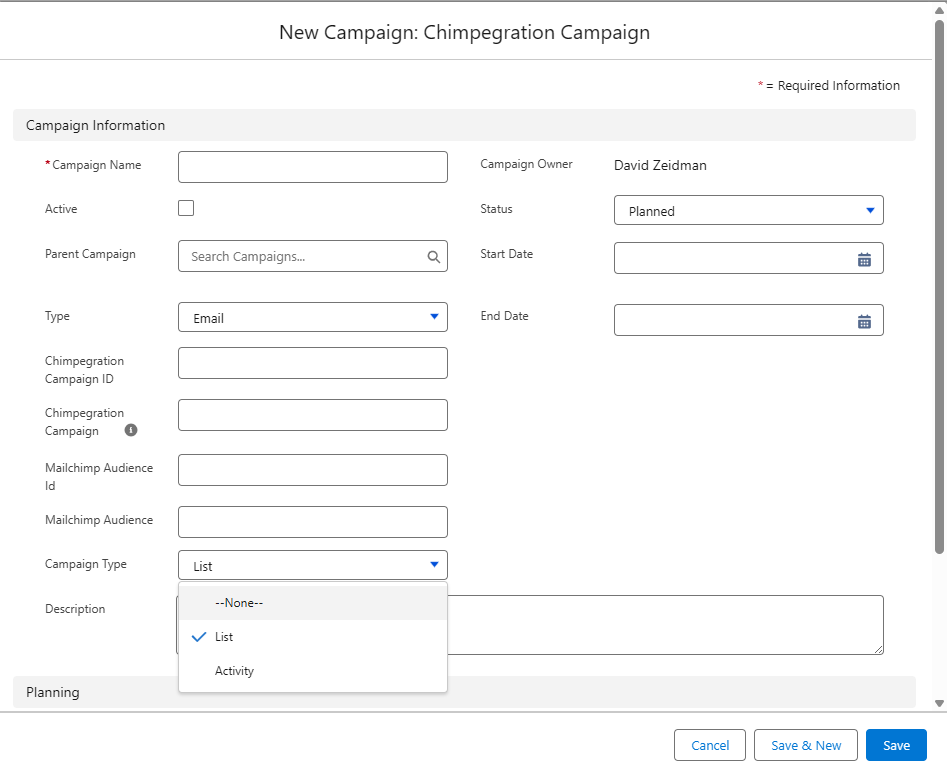The width and height of the screenshot is (947, 774).
Task: Expand the Type dropdown showing Email
Action: pyautogui.click(x=312, y=318)
